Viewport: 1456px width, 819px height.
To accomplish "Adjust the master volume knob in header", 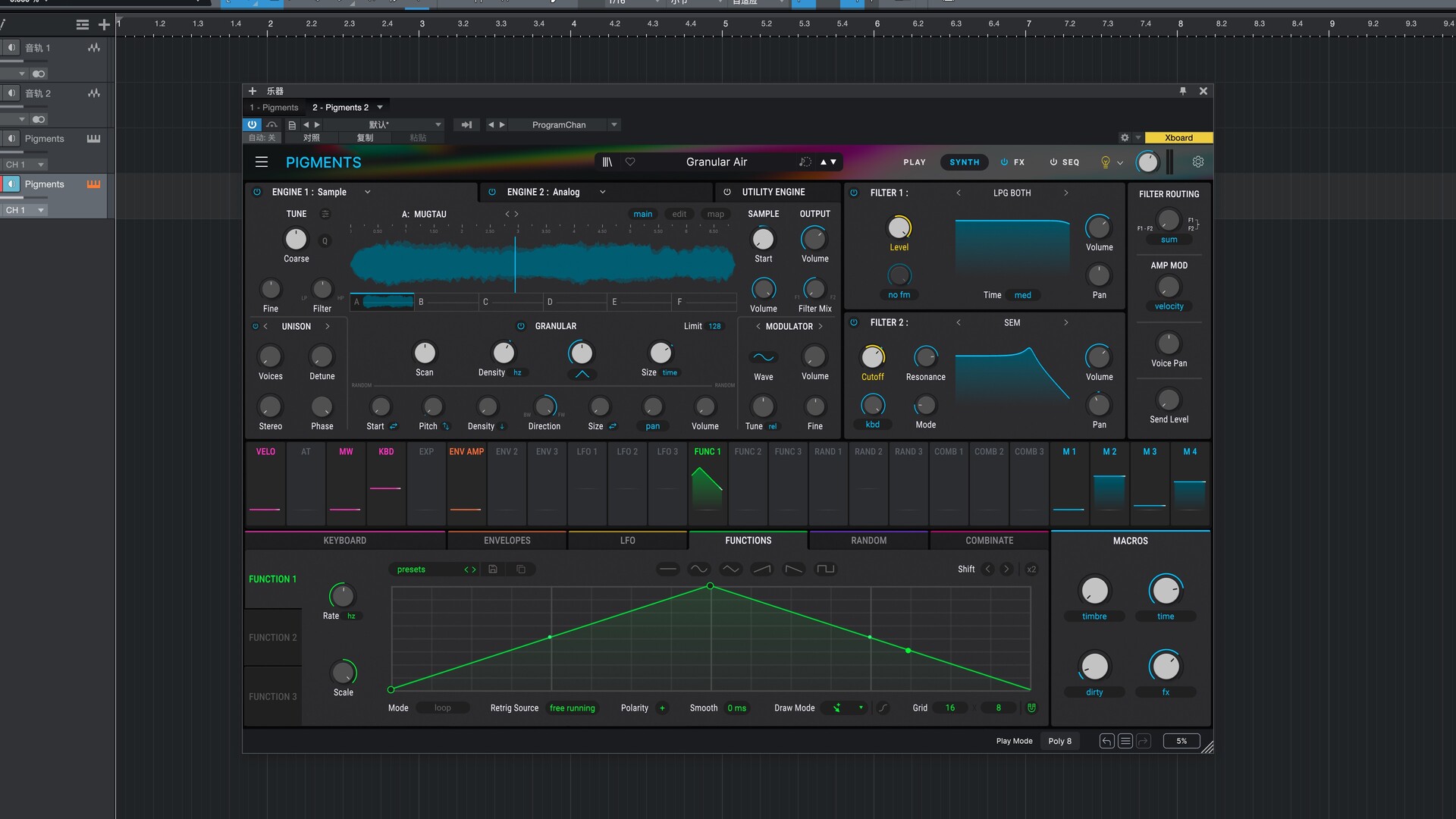I will [1148, 162].
